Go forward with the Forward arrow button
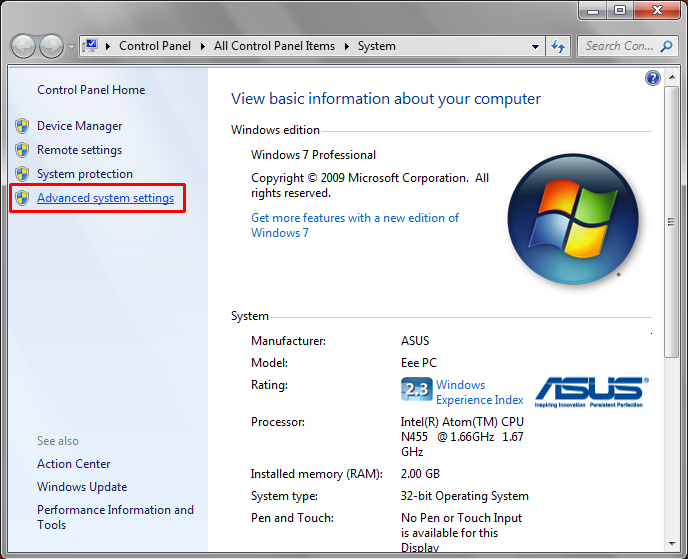The image size is (688, 559). click(x=51, y=46)
